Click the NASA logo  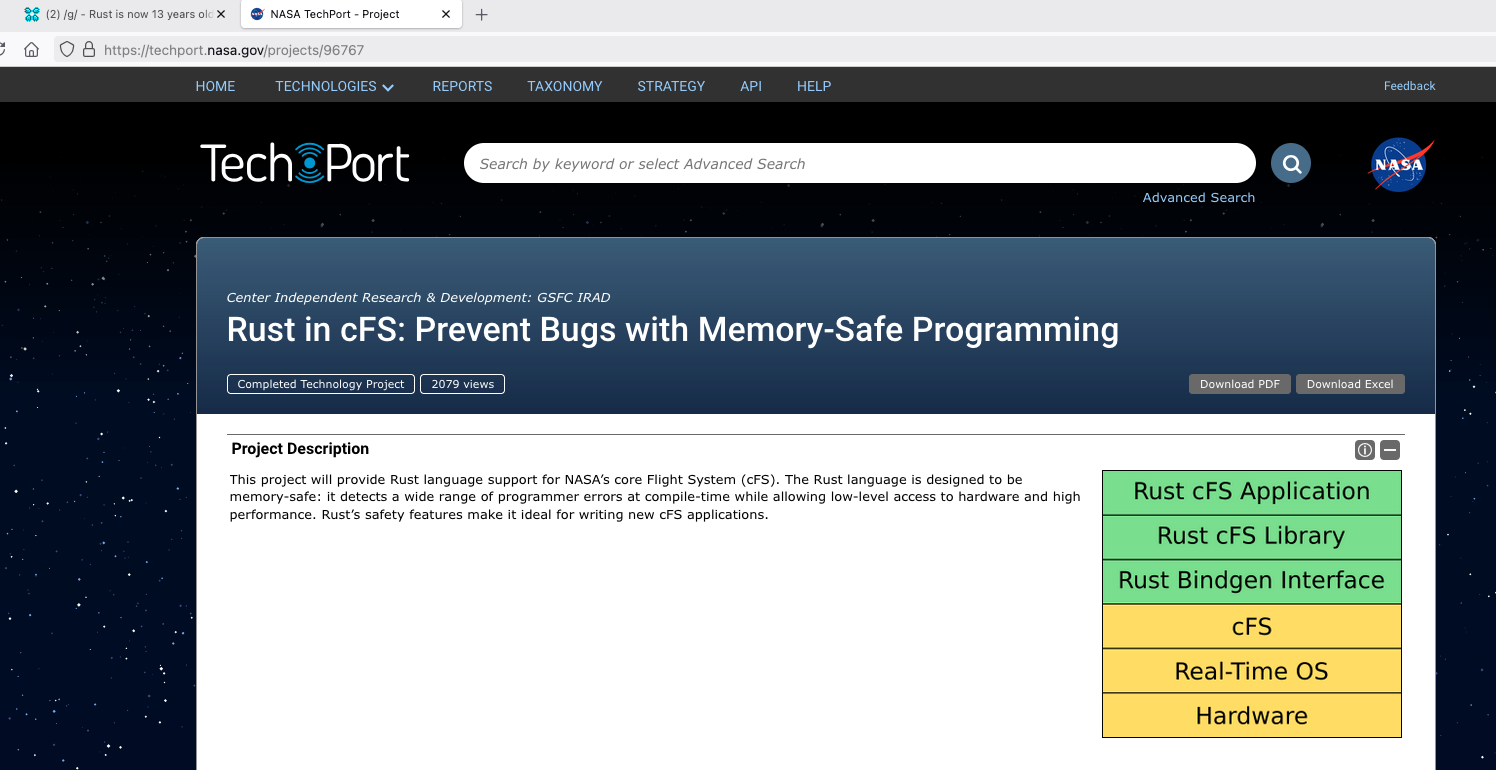tap(1400, 164)
